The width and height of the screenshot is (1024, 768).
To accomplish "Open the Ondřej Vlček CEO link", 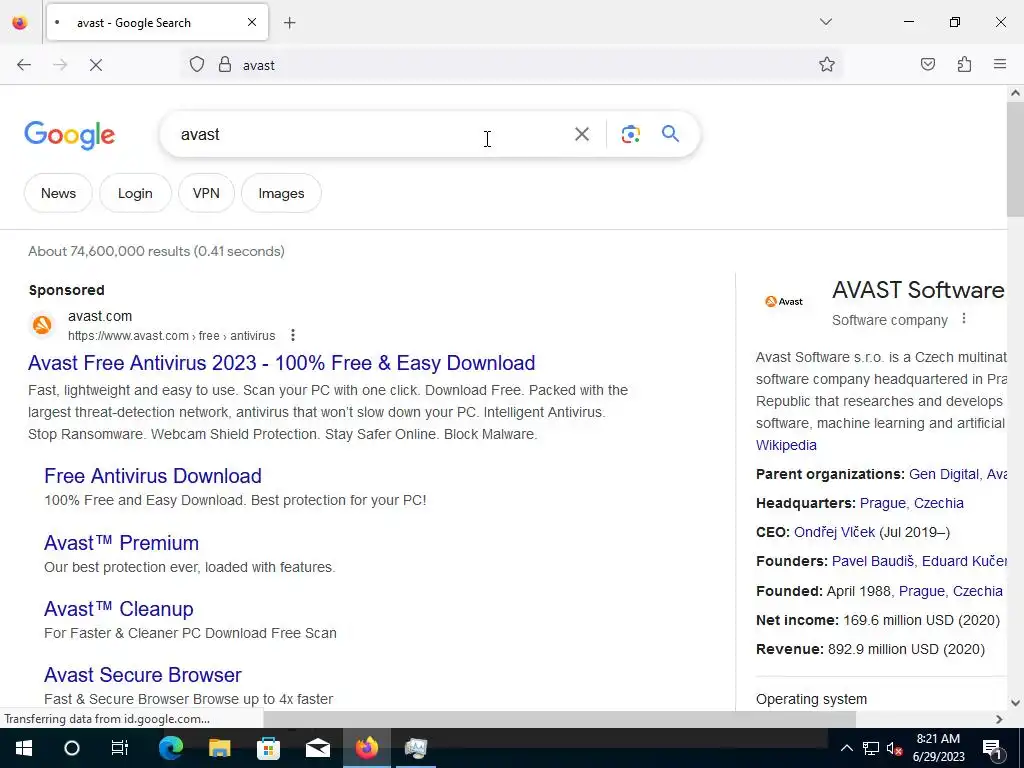I will click(x=834, y=532).
